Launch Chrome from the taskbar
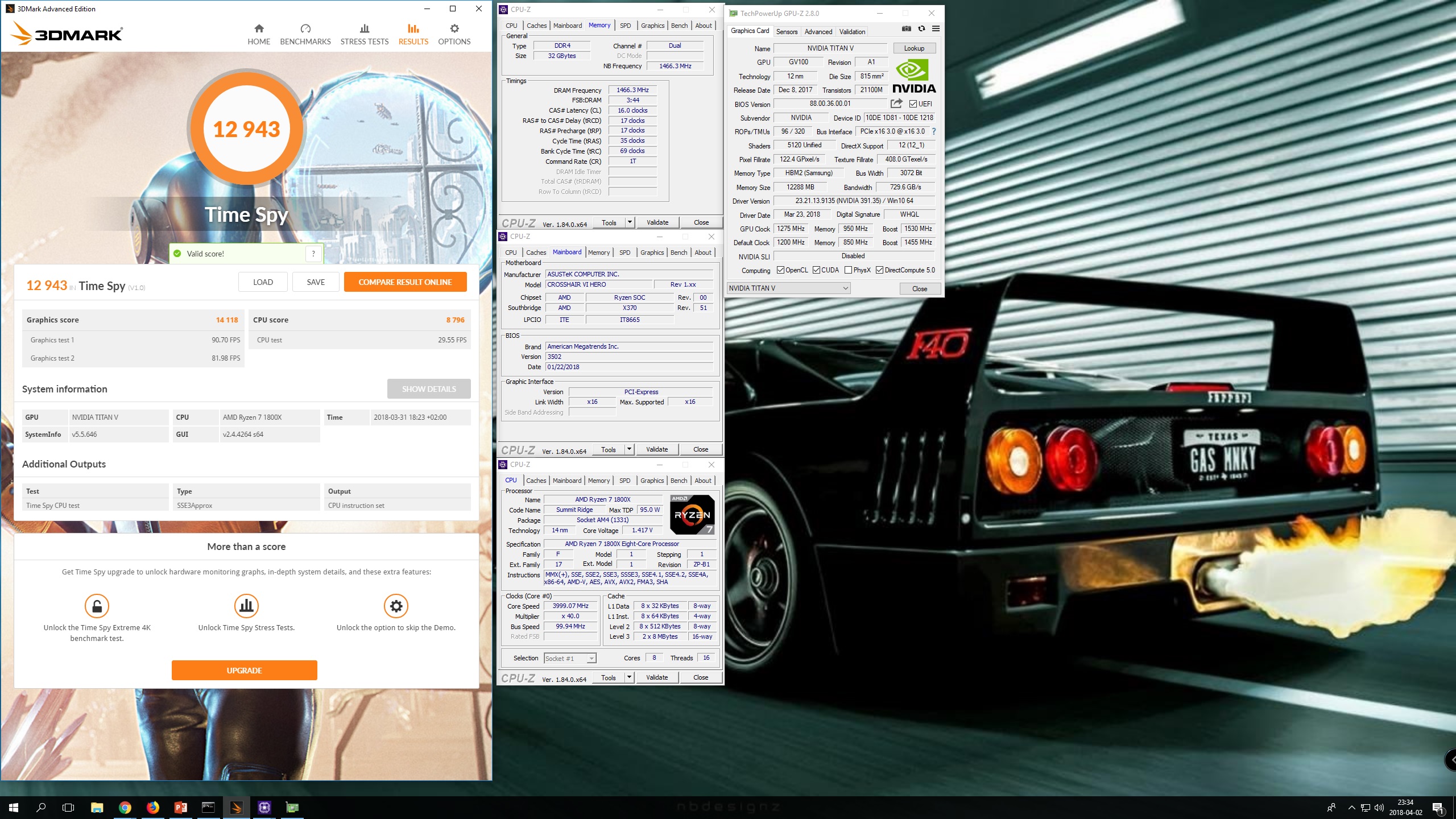Screen dimensions: 1456x819 pyautogui.click(x=125, y=808)
